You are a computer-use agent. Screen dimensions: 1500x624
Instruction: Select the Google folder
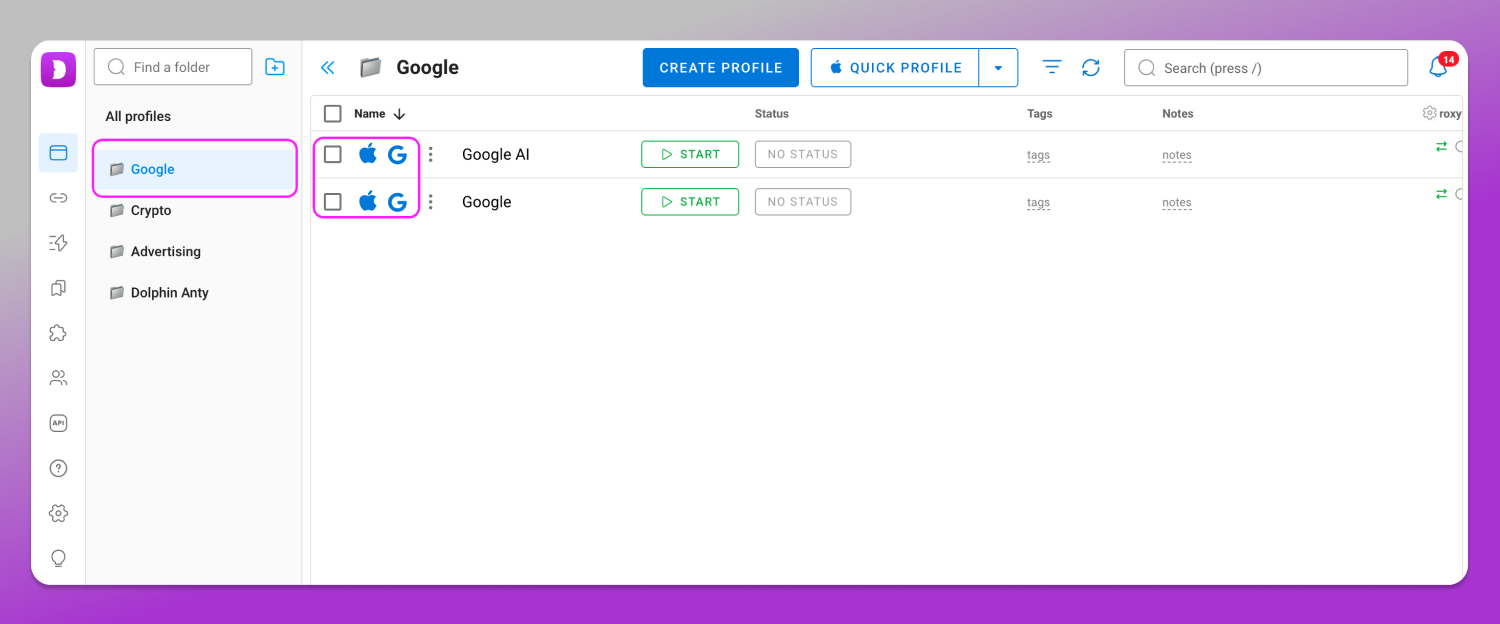coord(195,169)
